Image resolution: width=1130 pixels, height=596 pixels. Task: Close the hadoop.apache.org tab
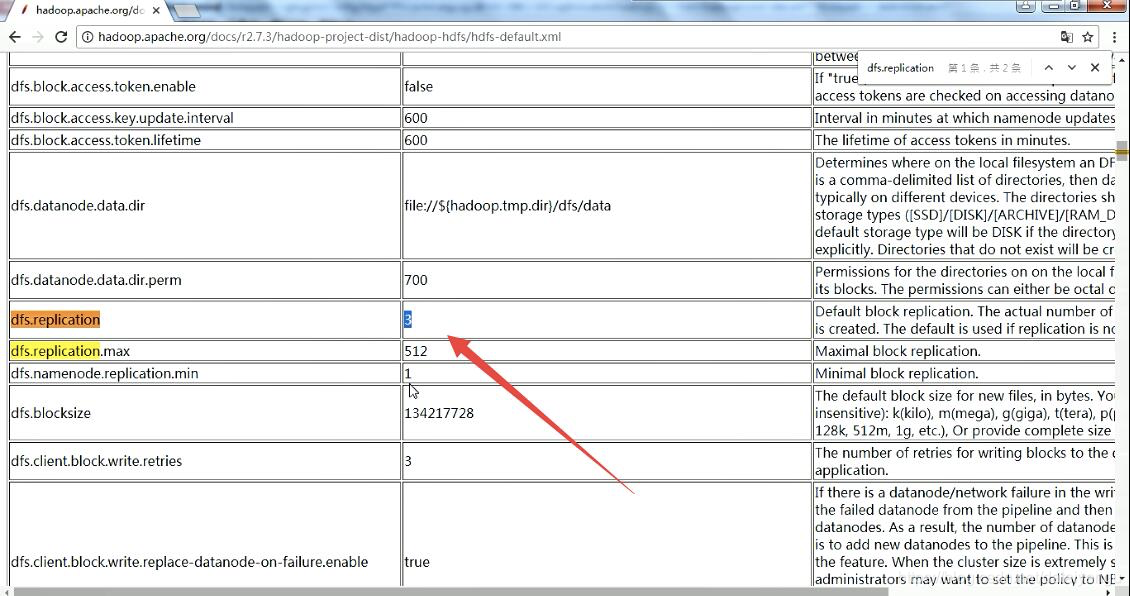pos(156,11)
